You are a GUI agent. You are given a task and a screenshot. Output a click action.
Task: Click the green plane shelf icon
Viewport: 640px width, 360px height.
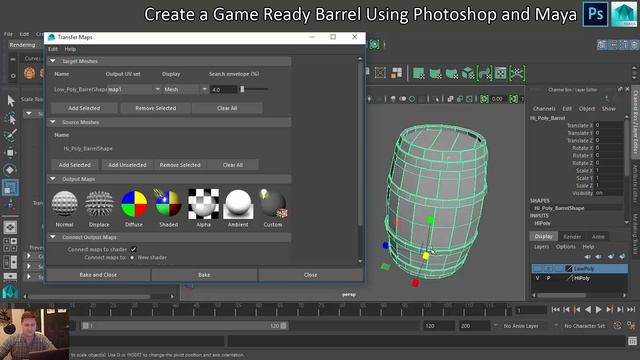coord(419,73)
